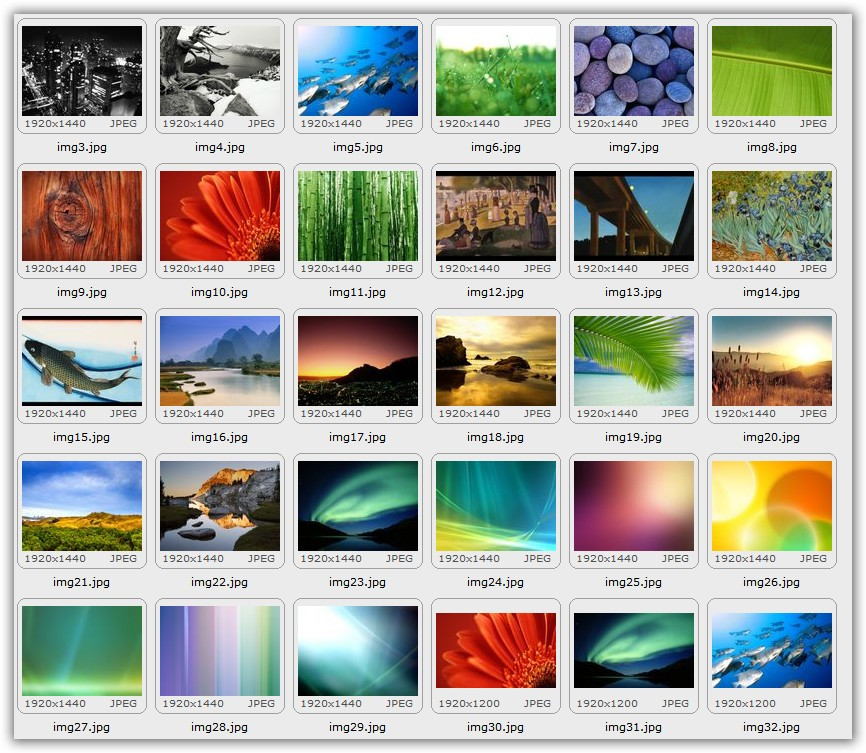Click the 1920x1440 resolution under img3.jpg thumbnail
The height and width of the screenshot is (753, 866).
pos(55,124)
